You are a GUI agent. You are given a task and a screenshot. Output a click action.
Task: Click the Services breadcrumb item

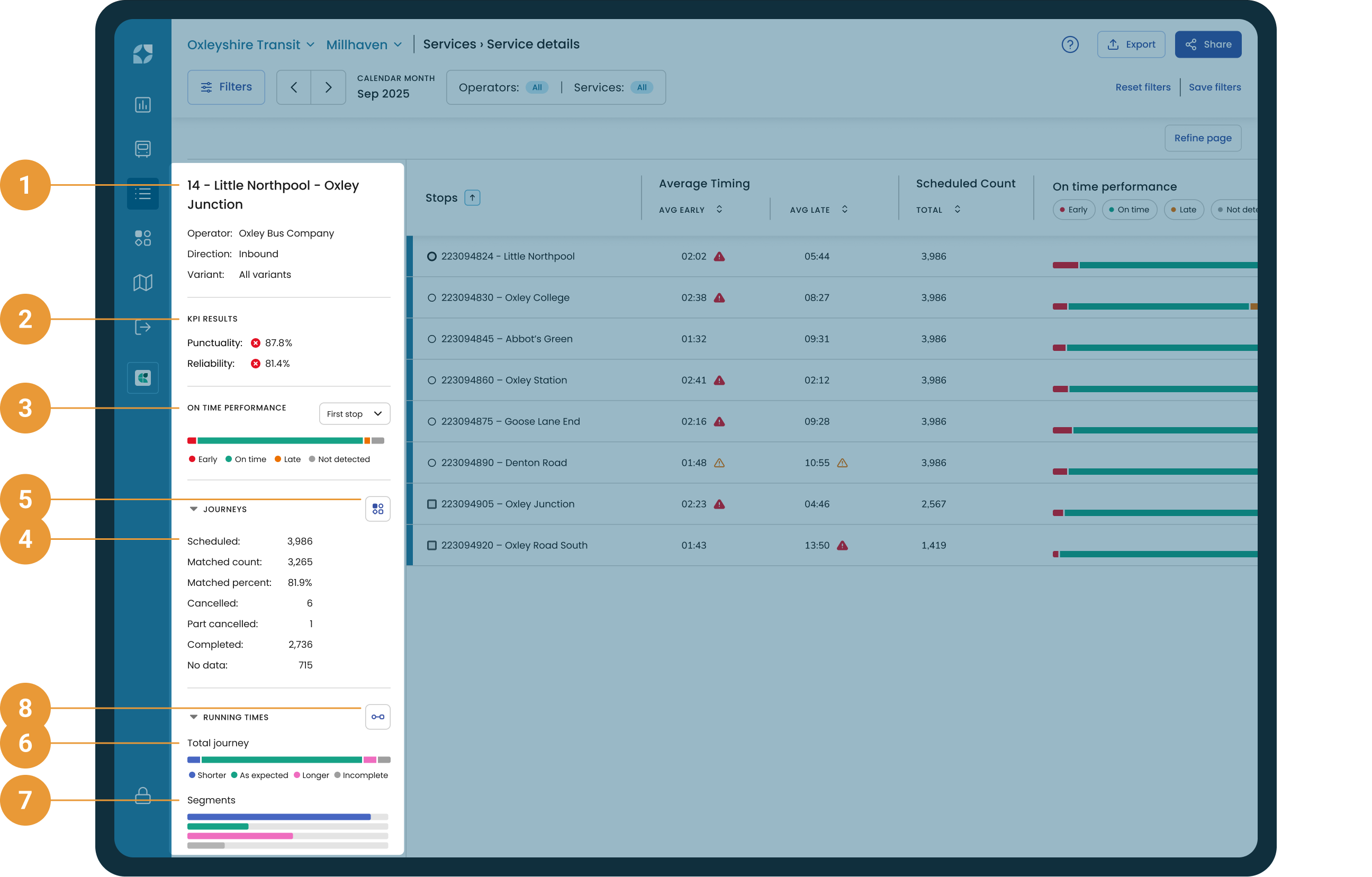tap(449, 44)
